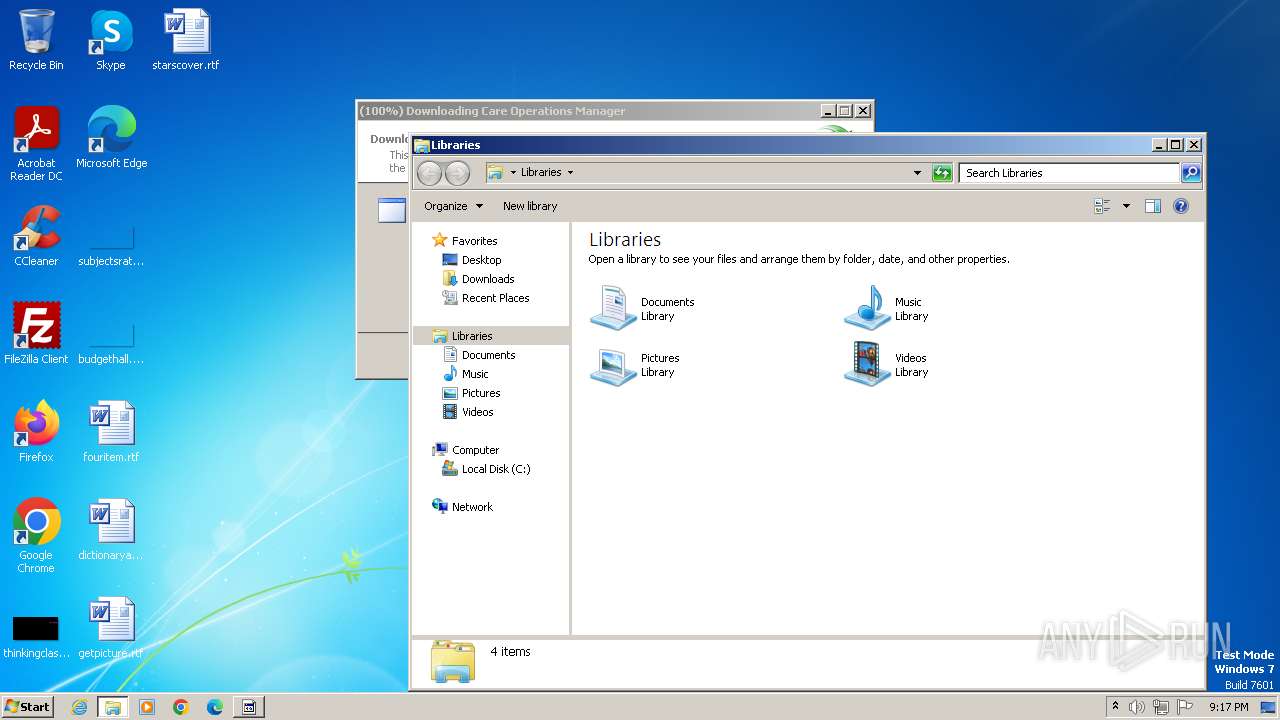Click Microsoft Edge desktop shortcut
This screenshot has height=720, width=1280.
point(111,137)
